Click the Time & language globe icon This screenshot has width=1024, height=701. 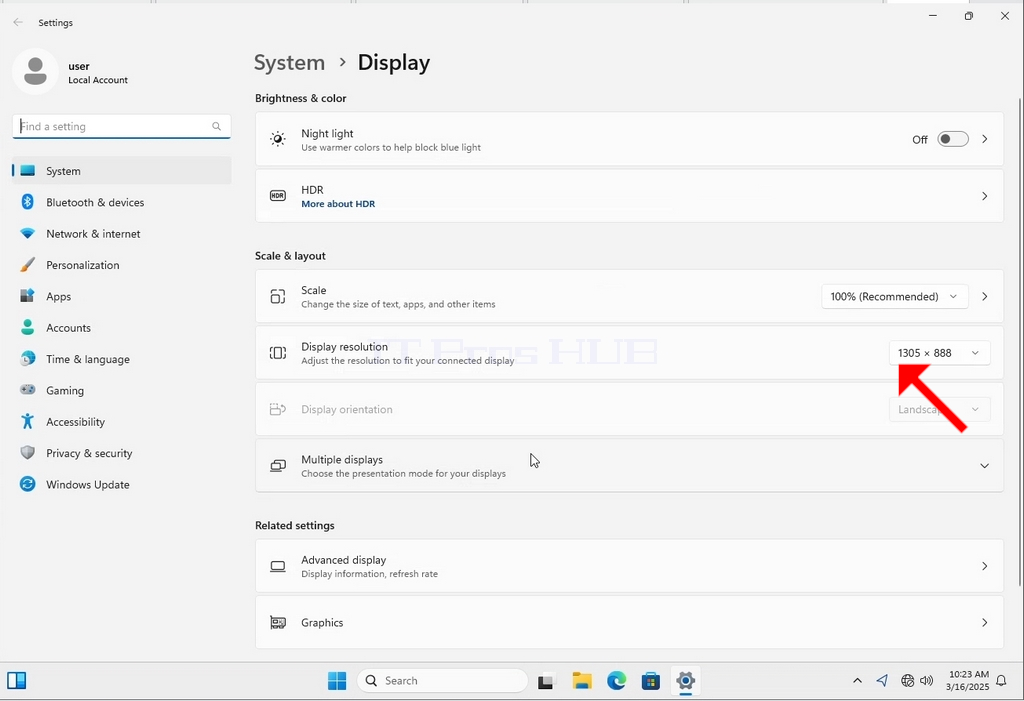tap(27, 359)
